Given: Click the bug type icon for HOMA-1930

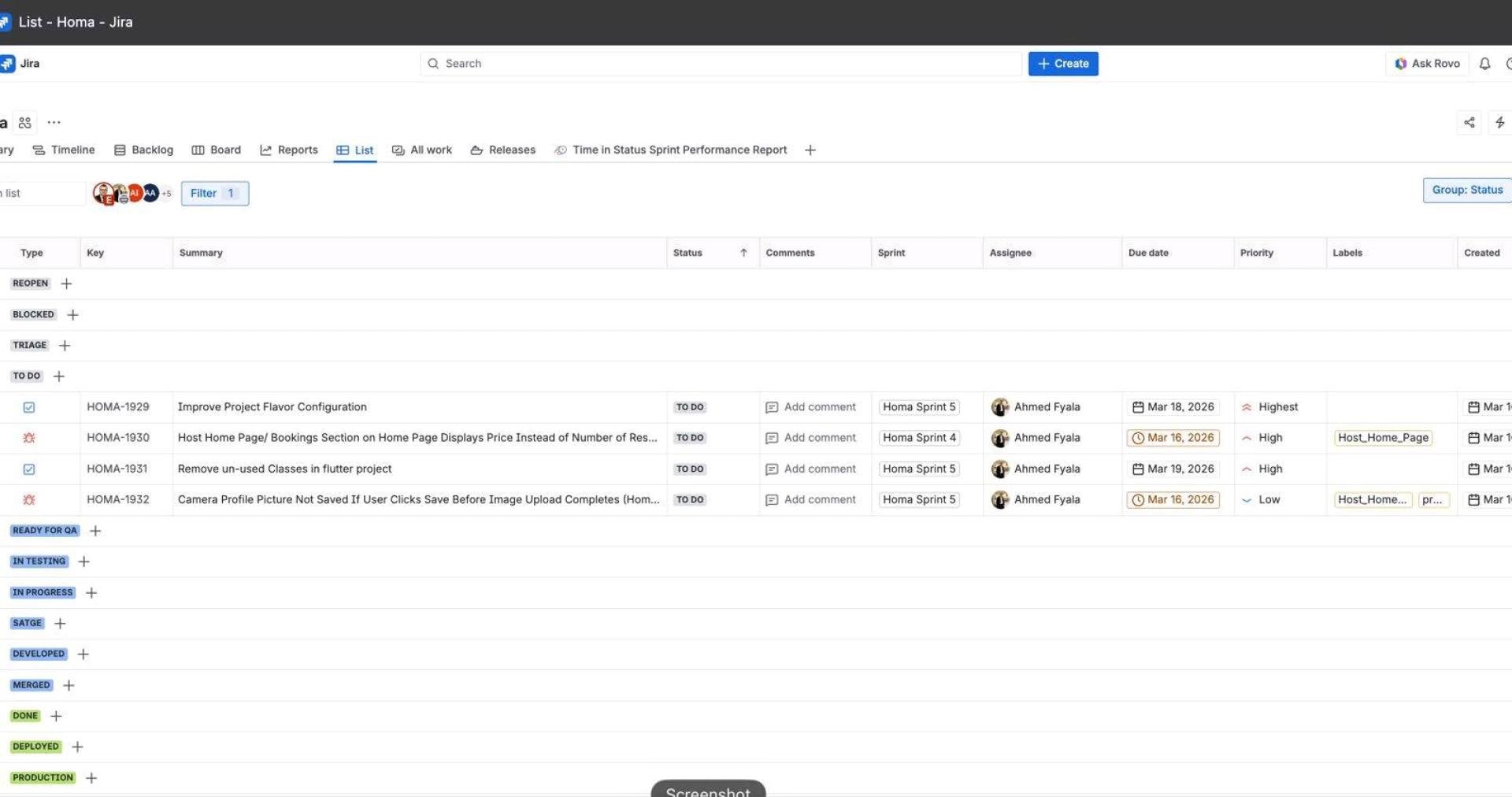Looking at the screenshot, I should pos(29,438).
